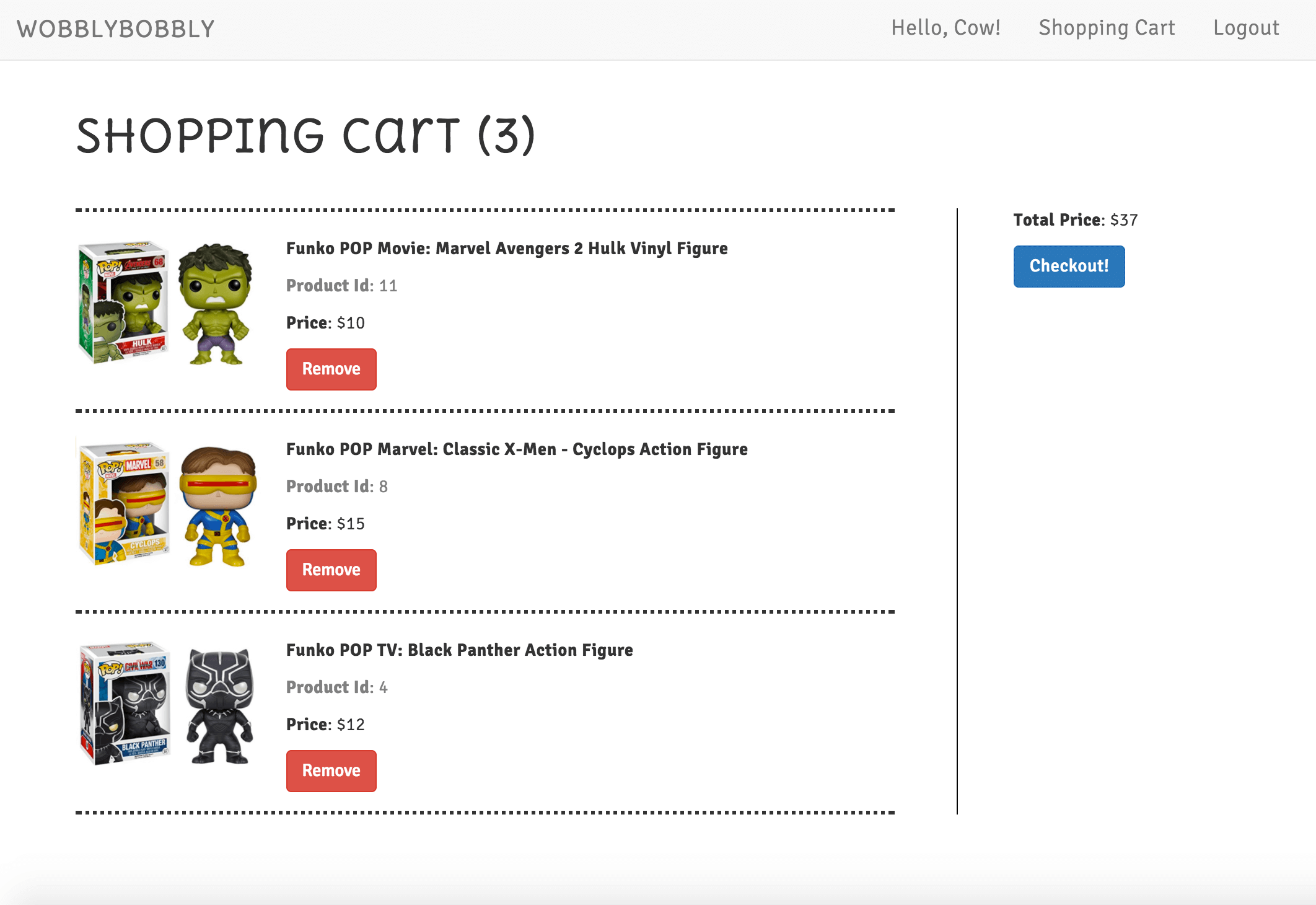
Task: Remove the Hulk Vinyl Figure
Action: 331,369
